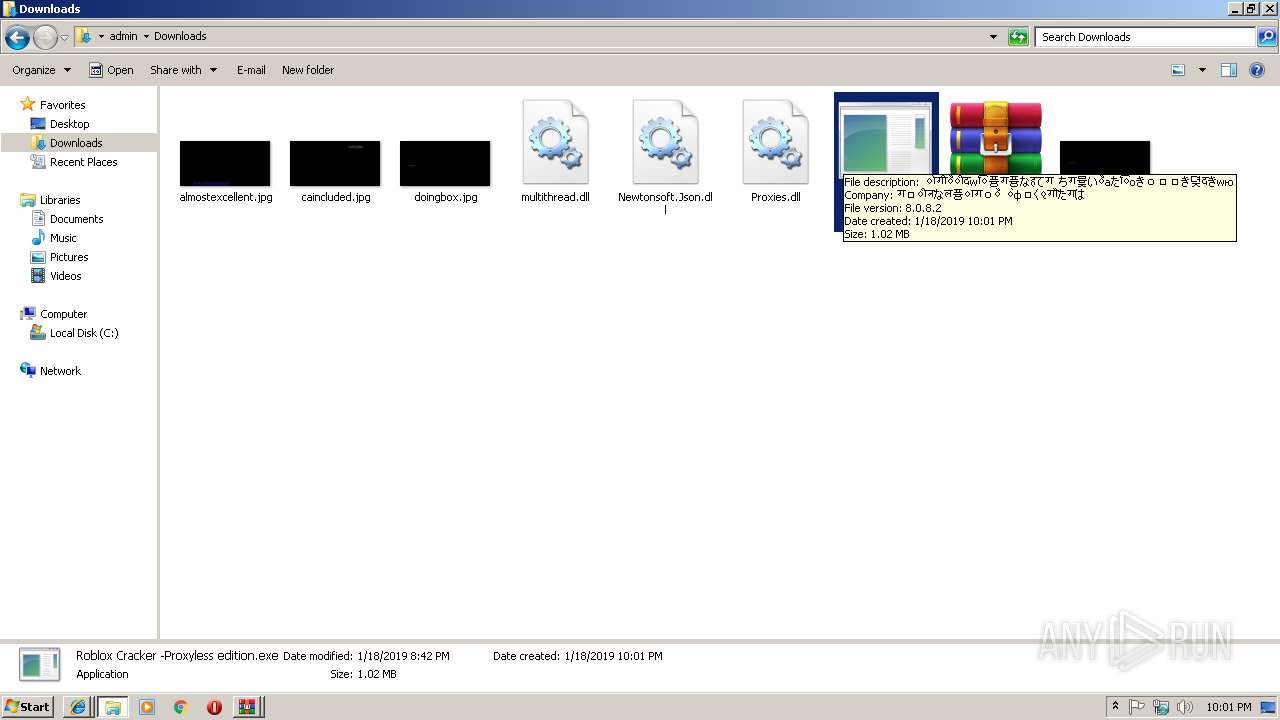Select Downloads in the navigation pane
The image size is (1280, 720).
point(76,143)
